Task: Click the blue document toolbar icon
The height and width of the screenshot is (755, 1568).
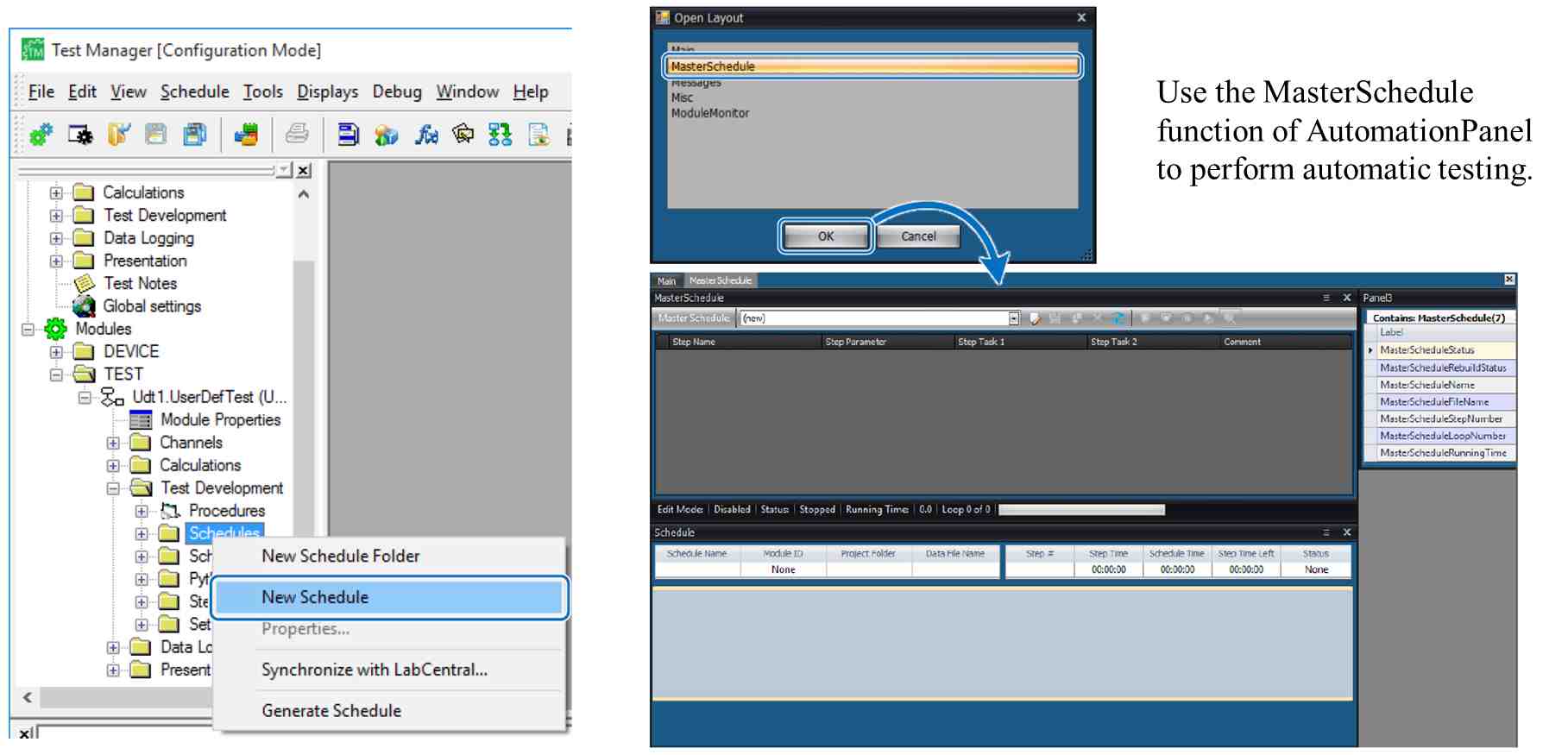Action: (348, 135)
